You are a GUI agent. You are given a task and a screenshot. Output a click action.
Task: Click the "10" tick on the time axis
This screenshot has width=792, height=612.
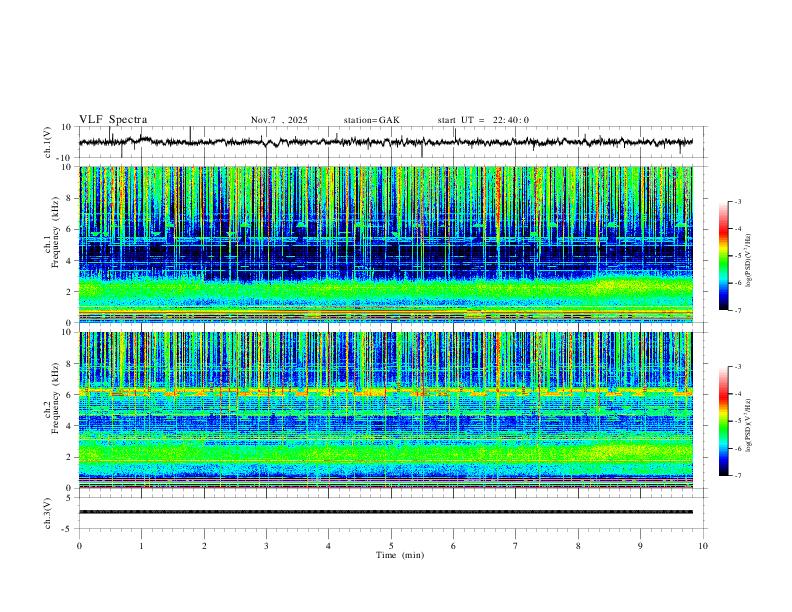click(703, 545)
